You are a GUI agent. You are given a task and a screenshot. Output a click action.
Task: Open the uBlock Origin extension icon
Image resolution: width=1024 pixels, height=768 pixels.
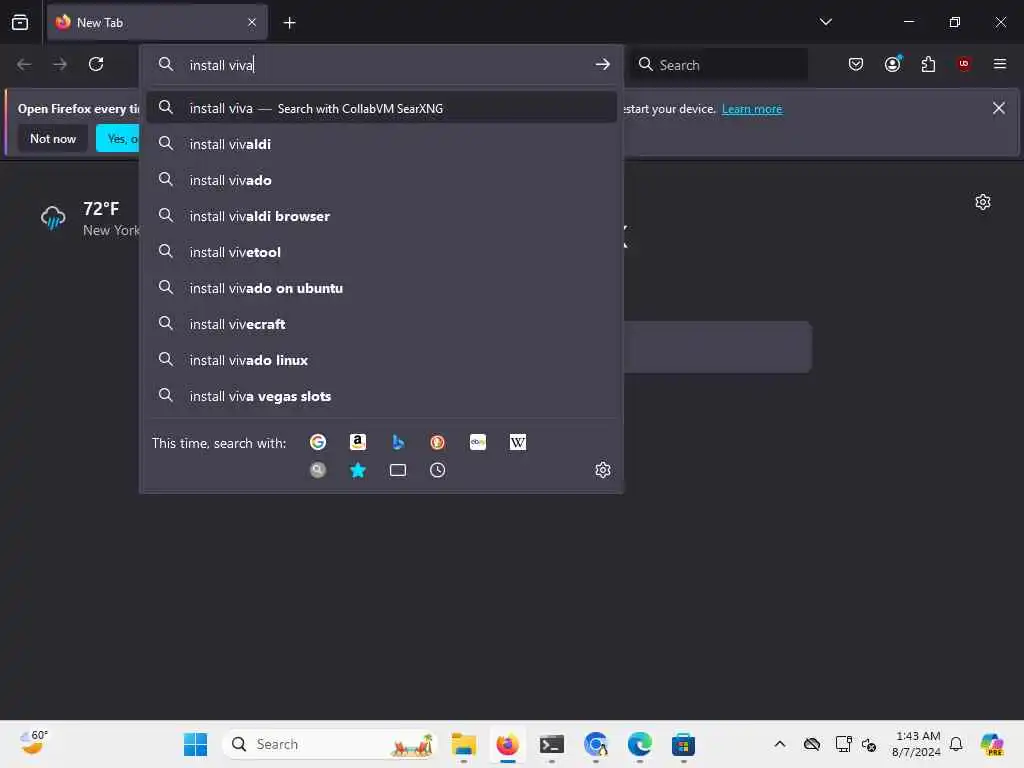964,64
